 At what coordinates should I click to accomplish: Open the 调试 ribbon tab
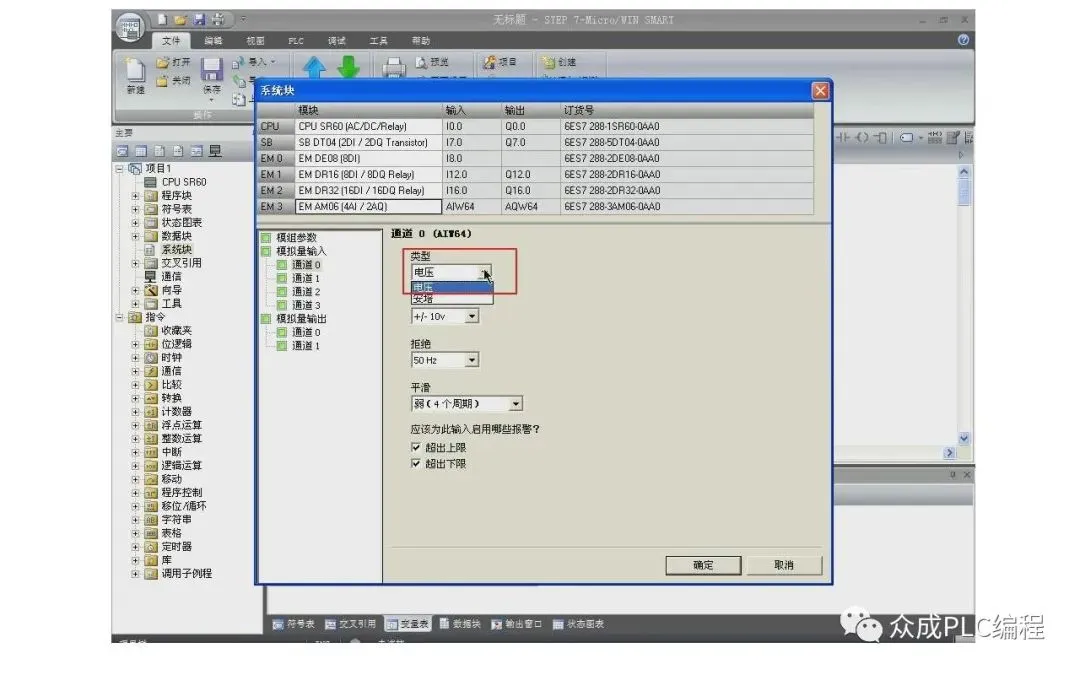[x=337, y=41]
